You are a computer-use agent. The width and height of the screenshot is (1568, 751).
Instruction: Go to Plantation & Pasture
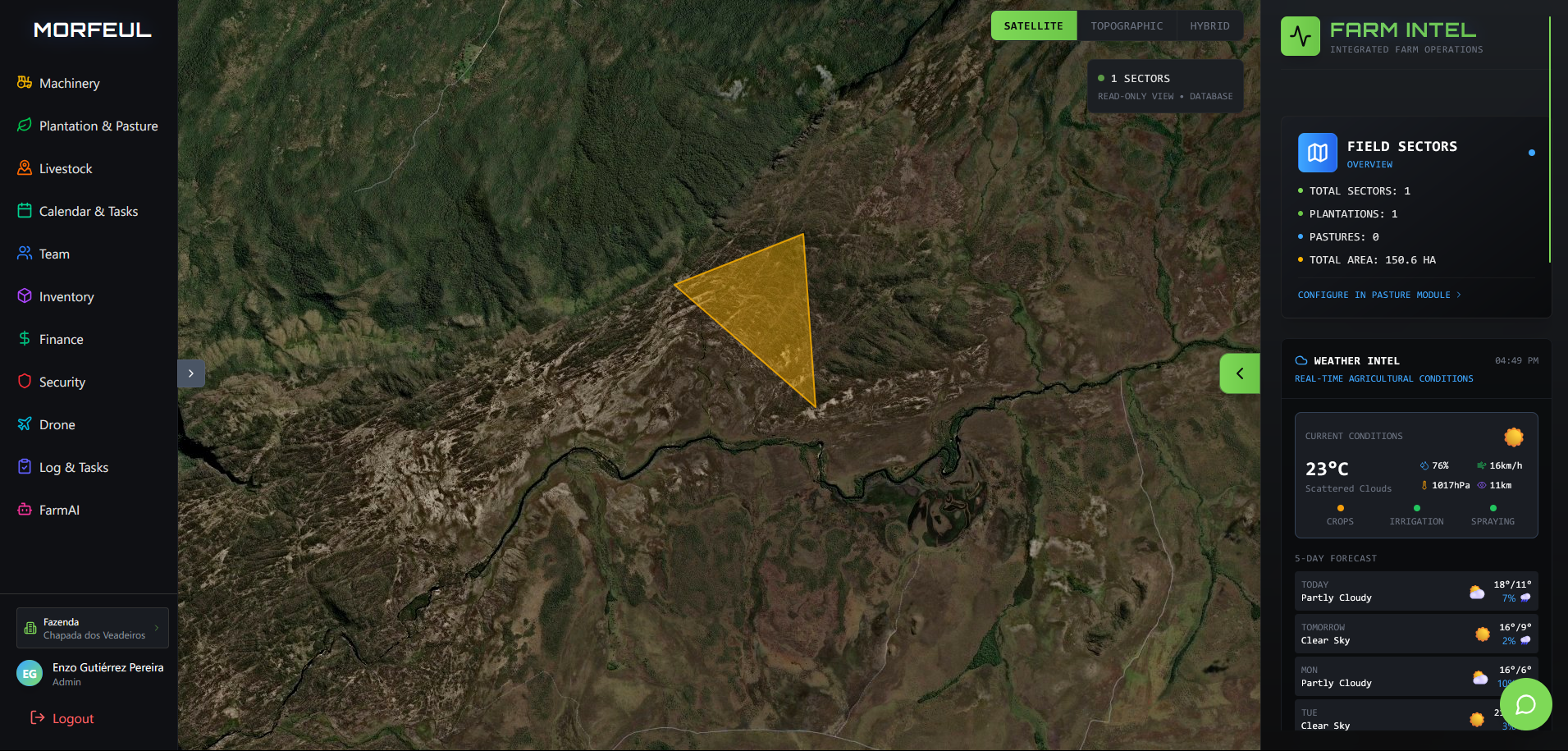click(98, 126)
